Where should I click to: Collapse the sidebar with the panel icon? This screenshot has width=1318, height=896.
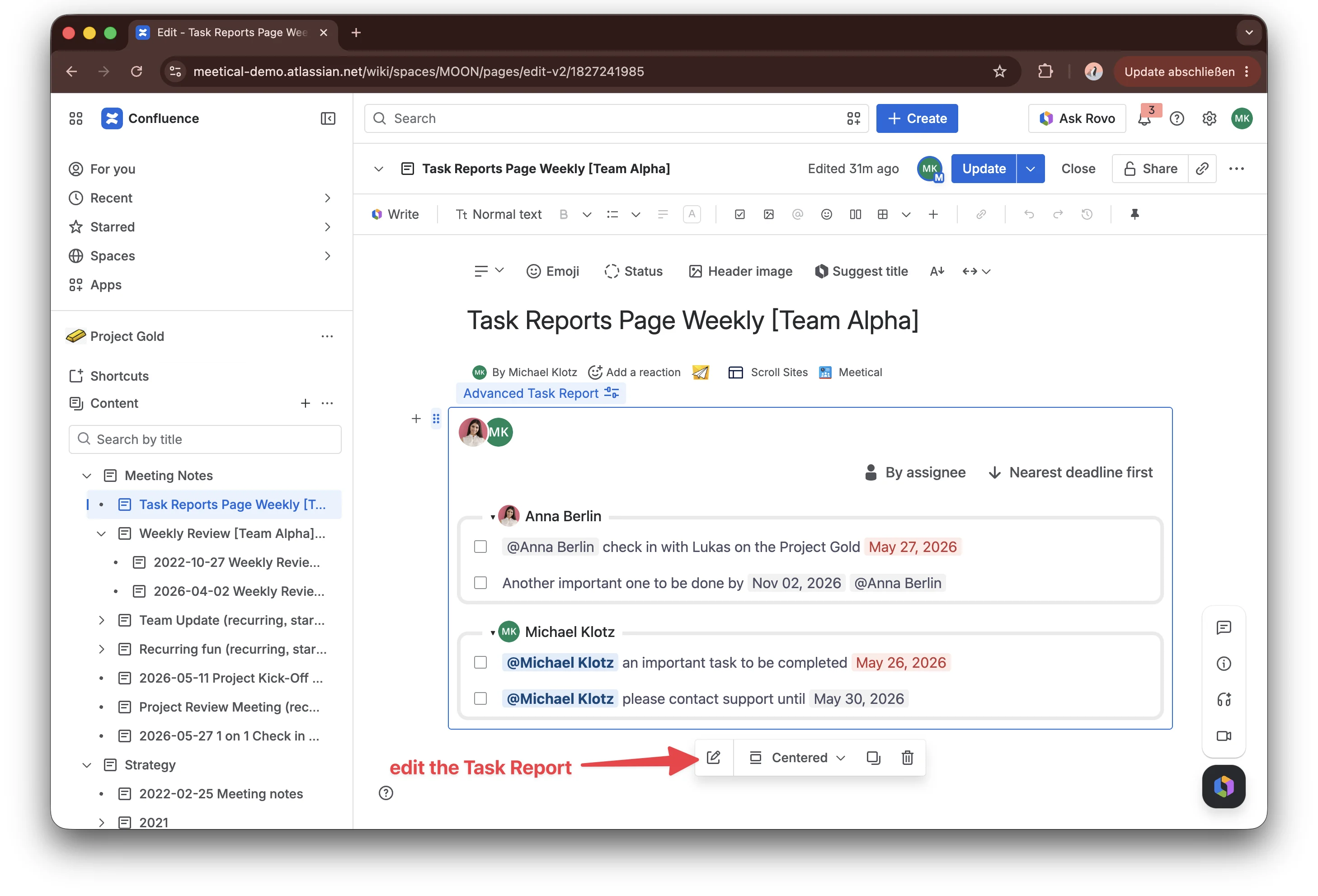pos(328,118)
